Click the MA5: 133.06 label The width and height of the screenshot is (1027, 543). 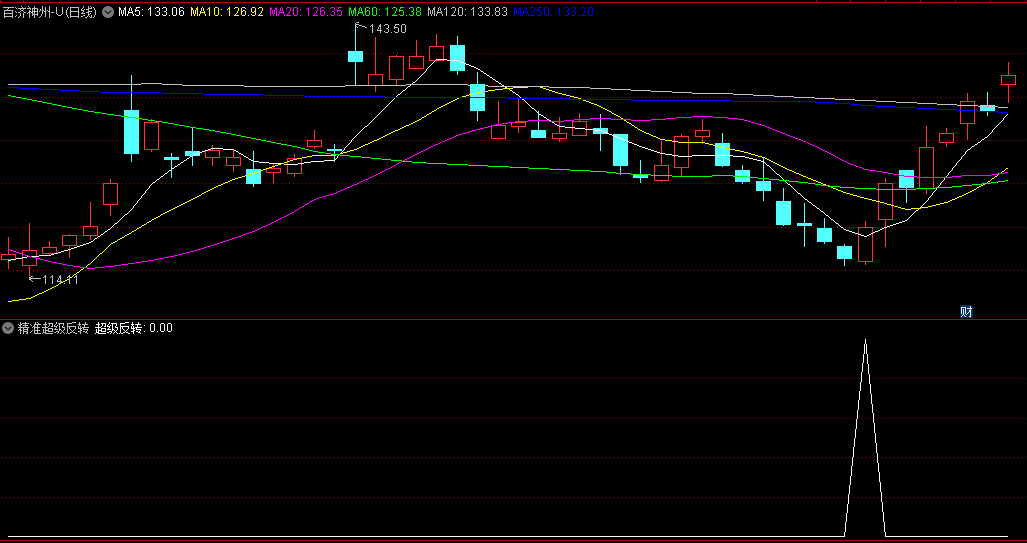151,12
